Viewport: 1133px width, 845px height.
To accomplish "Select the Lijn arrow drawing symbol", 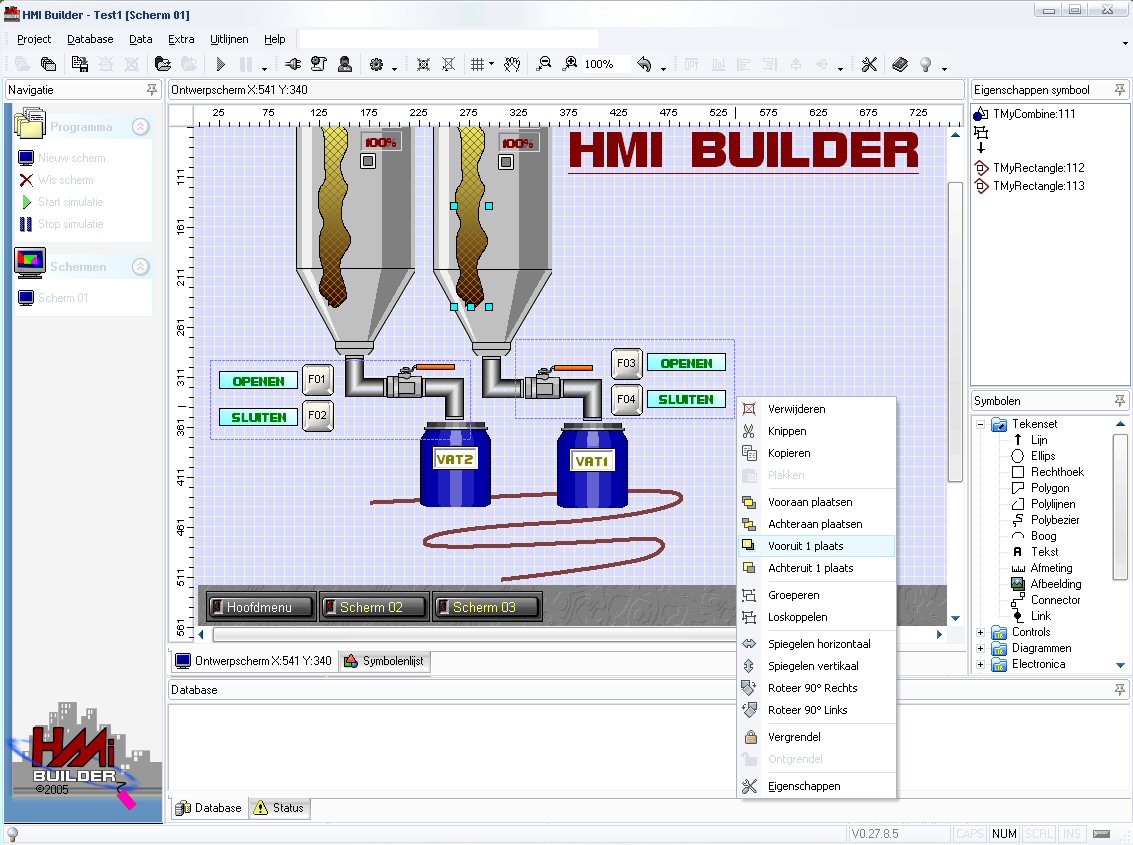I will pyautogui.click(x=1030, y=439).
